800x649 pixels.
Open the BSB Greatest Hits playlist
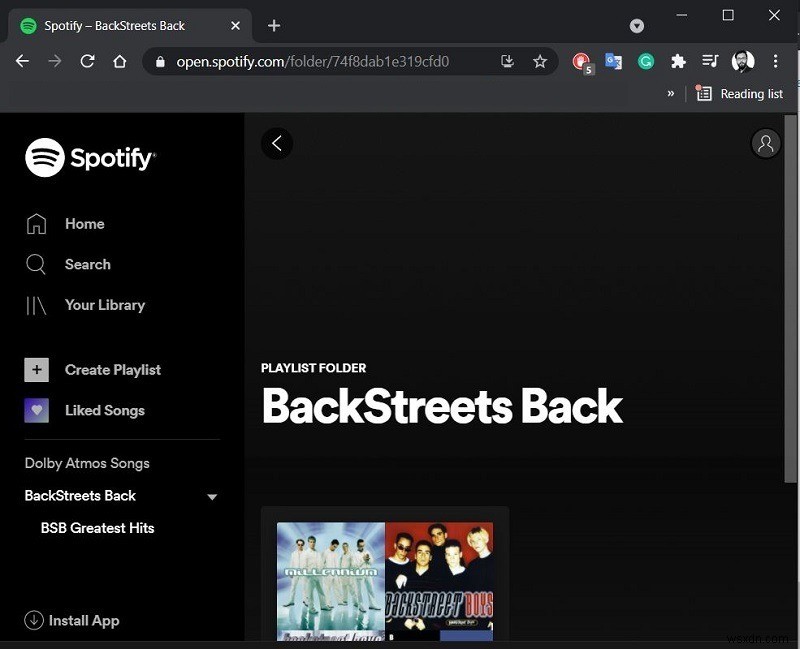[96, 528]
